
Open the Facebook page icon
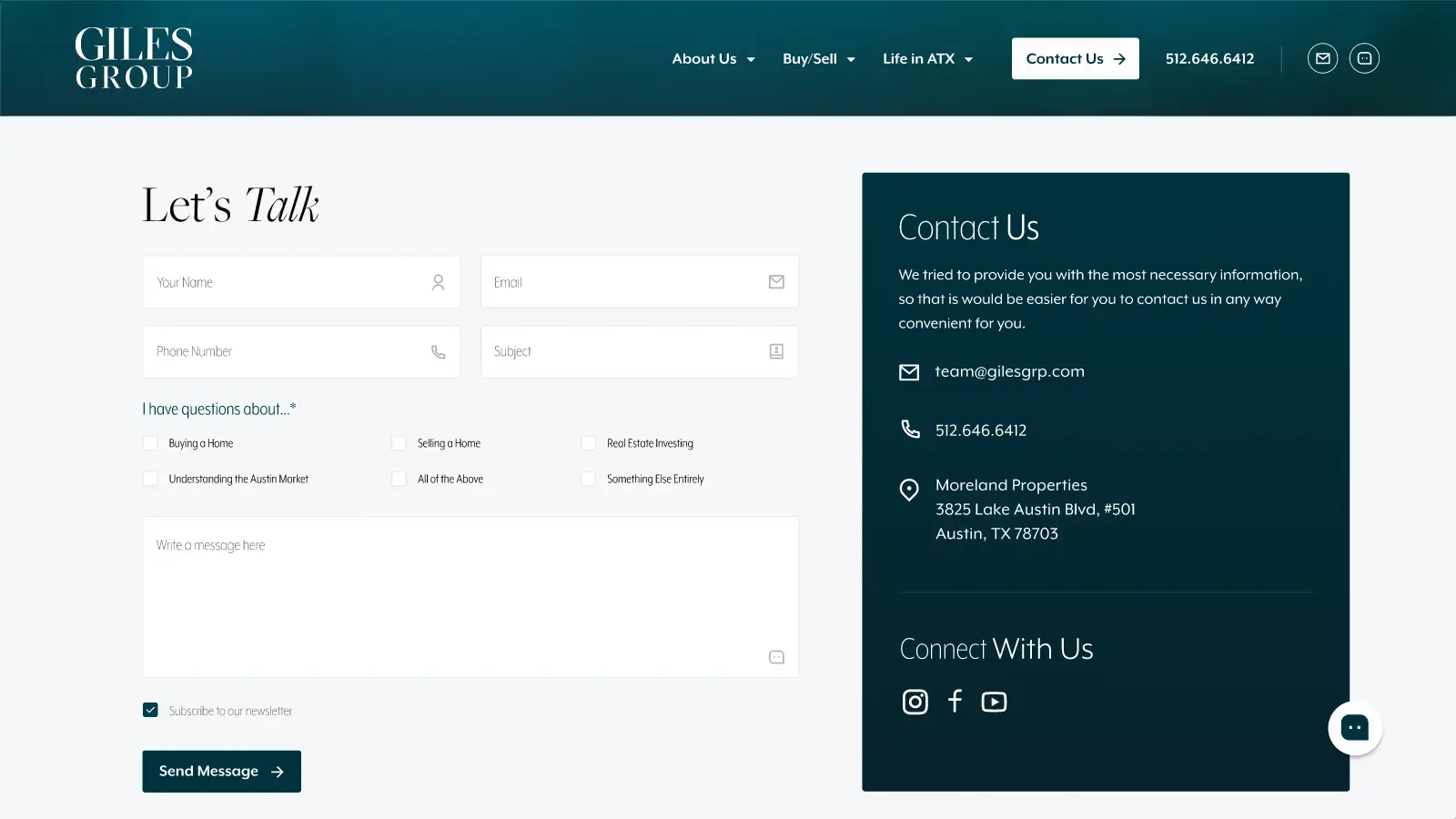click(955, 701)
